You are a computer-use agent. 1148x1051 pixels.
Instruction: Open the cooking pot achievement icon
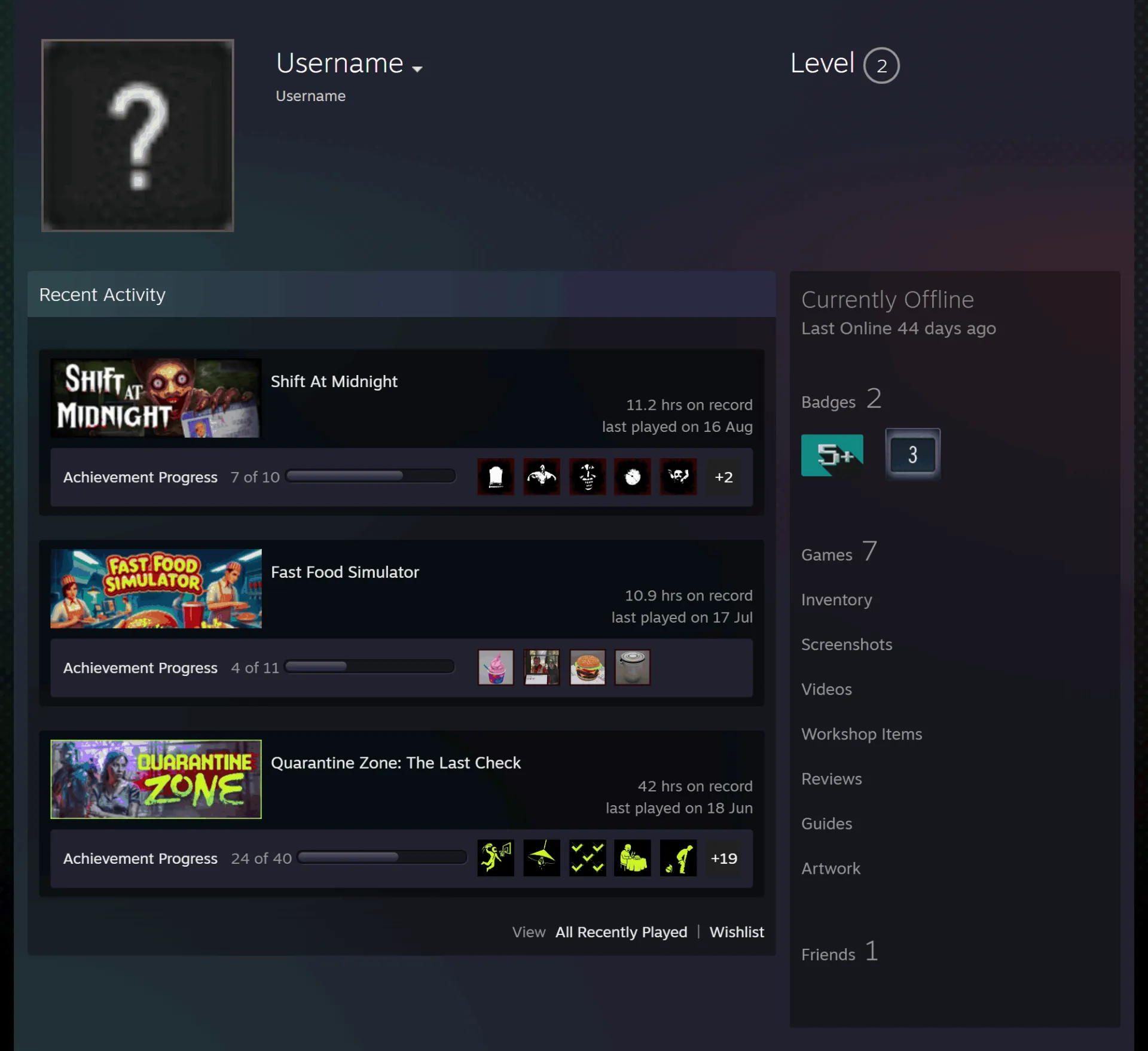[x=633, y=667]
